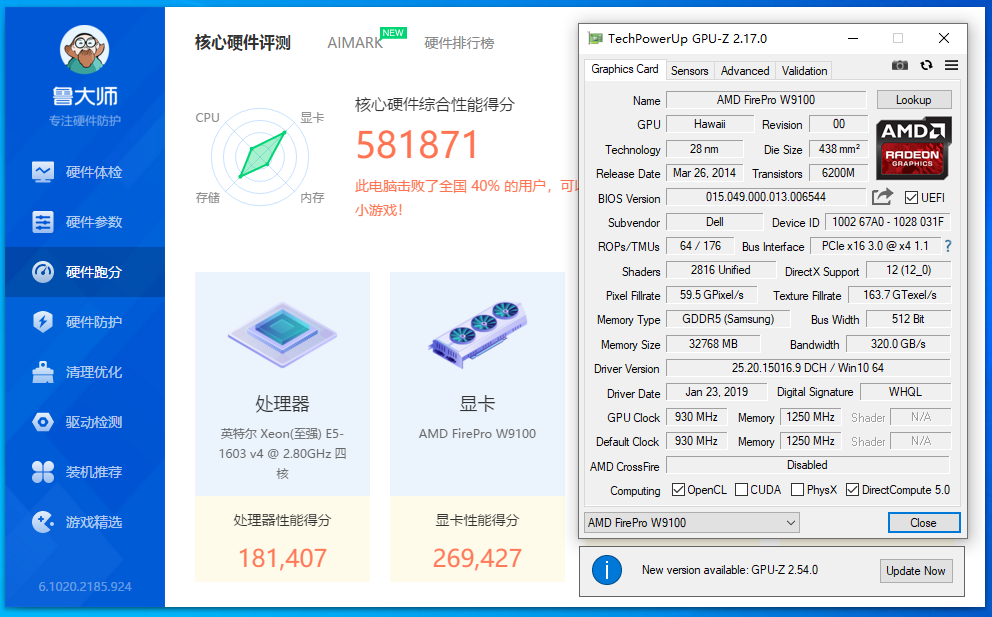Select the AIMARK tab
Screen dimensions: 992x617
pyautogui.click(x=355, y=43)
